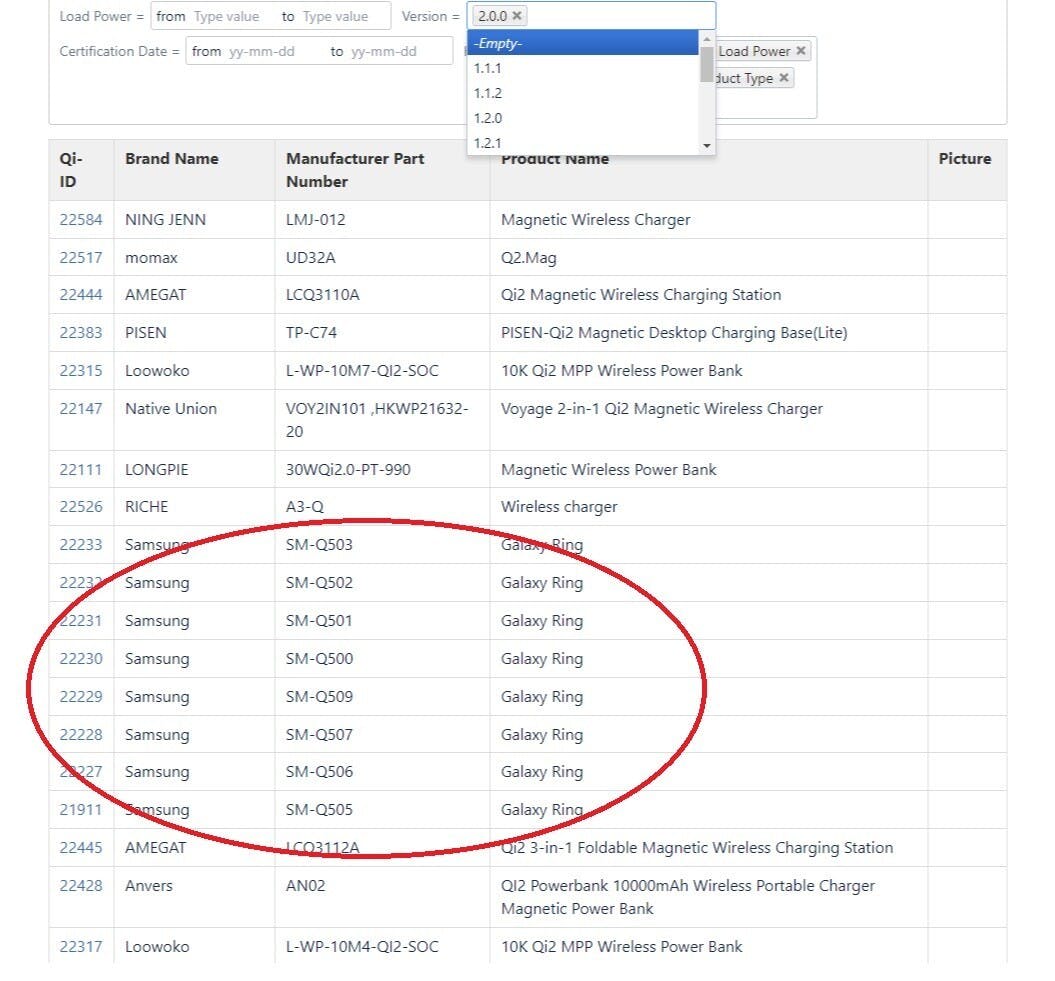Open Qi-ID 22428 link
The image size is (1055, 981).
[81, 885]
